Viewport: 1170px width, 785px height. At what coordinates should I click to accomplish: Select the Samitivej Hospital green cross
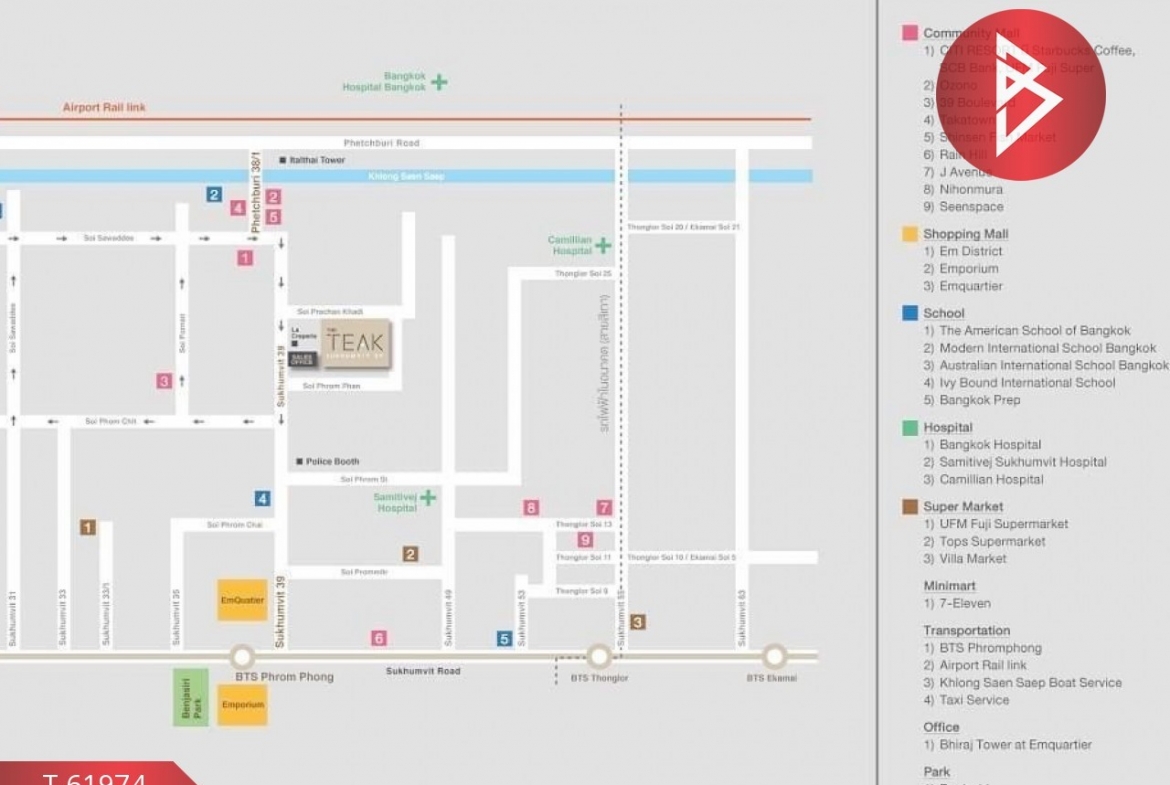(428, 497)
